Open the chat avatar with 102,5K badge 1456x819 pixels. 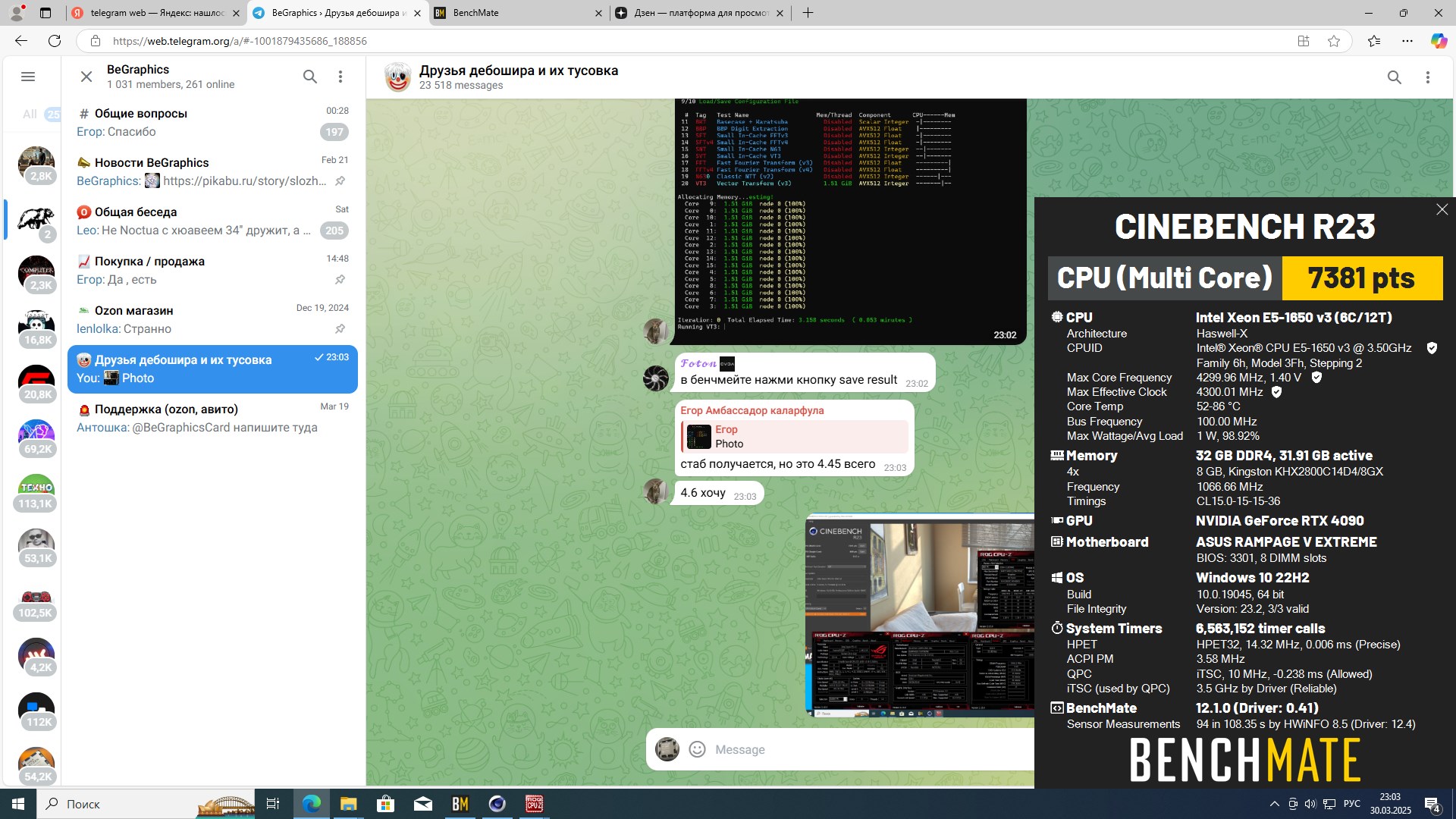[36, 601]
